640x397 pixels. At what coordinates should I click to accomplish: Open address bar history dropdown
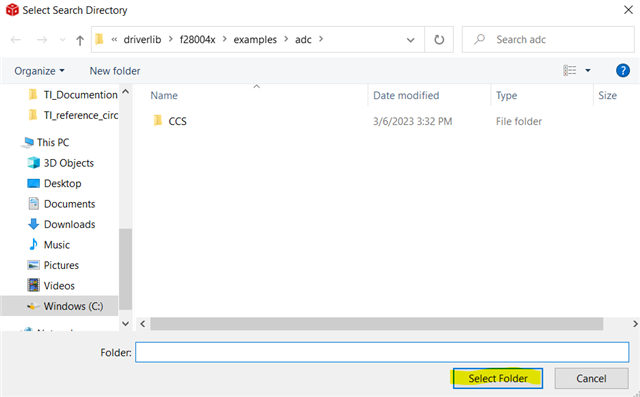411,40
